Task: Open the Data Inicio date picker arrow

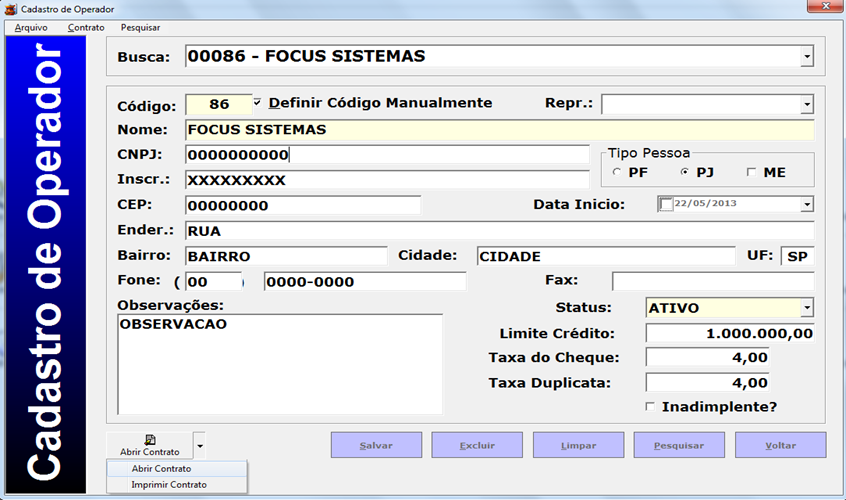Action: (807, 204)
